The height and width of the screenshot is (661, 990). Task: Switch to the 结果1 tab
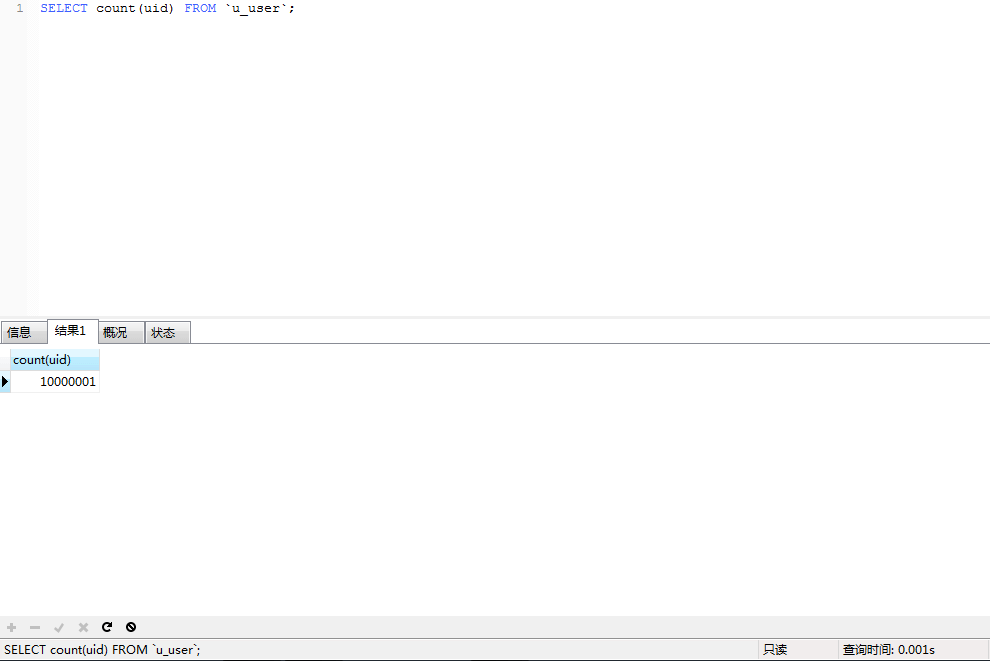click(73, 331)
